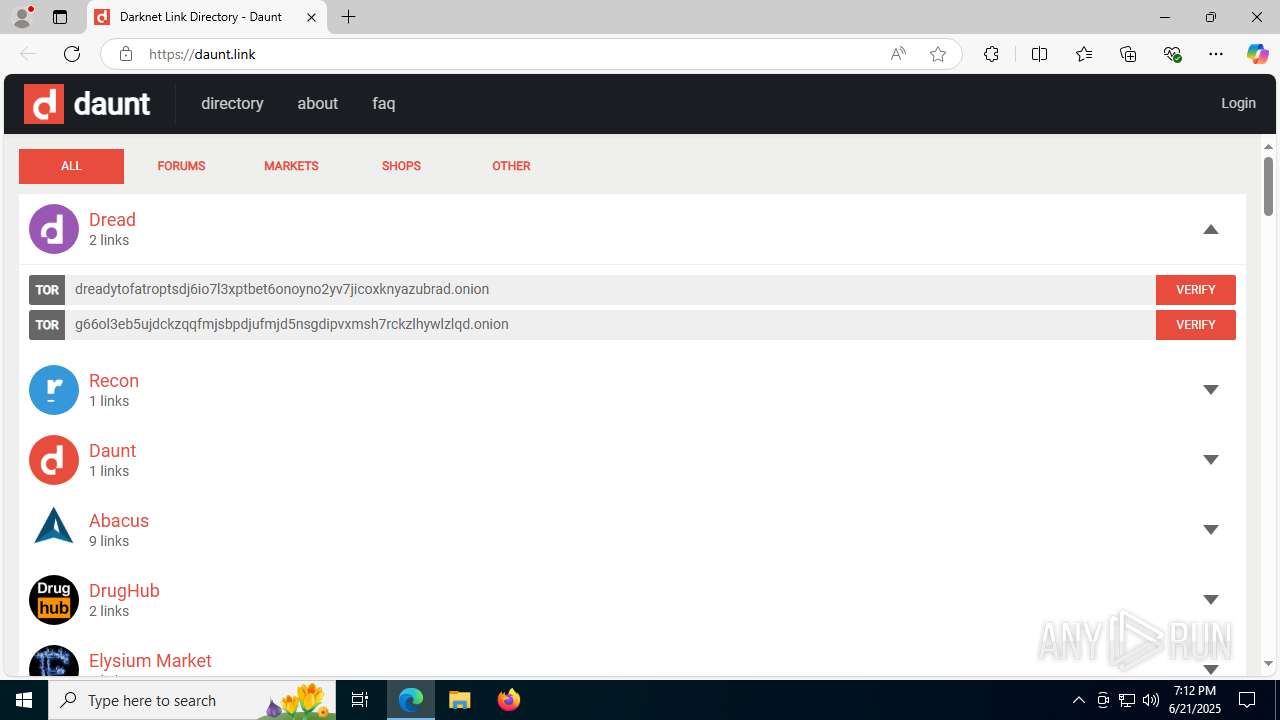The width and height of the screenshot is (1280, 720).
Task: Go back using the browser back arrow
Action: 28,54
